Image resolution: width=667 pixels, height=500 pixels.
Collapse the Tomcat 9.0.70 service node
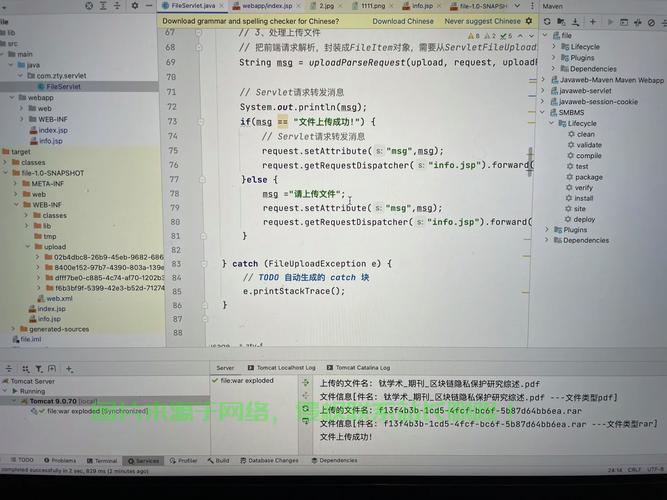point(14,401)
